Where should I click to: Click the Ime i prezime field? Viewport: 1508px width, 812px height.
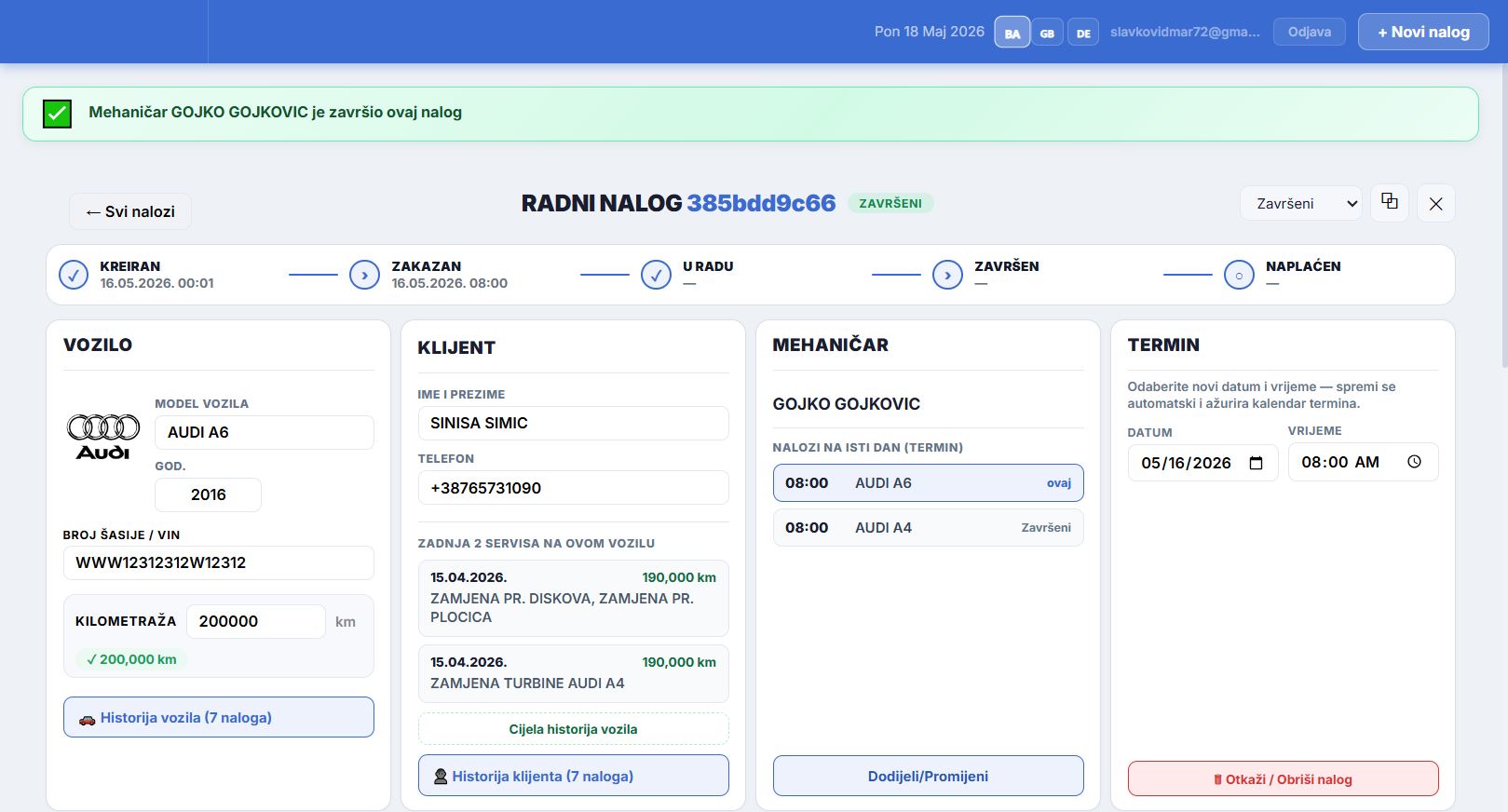click(574, 423)
